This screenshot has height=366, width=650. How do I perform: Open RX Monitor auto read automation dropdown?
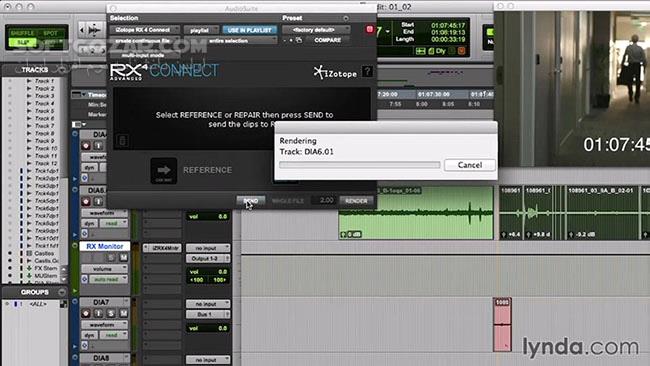[109, 279]
